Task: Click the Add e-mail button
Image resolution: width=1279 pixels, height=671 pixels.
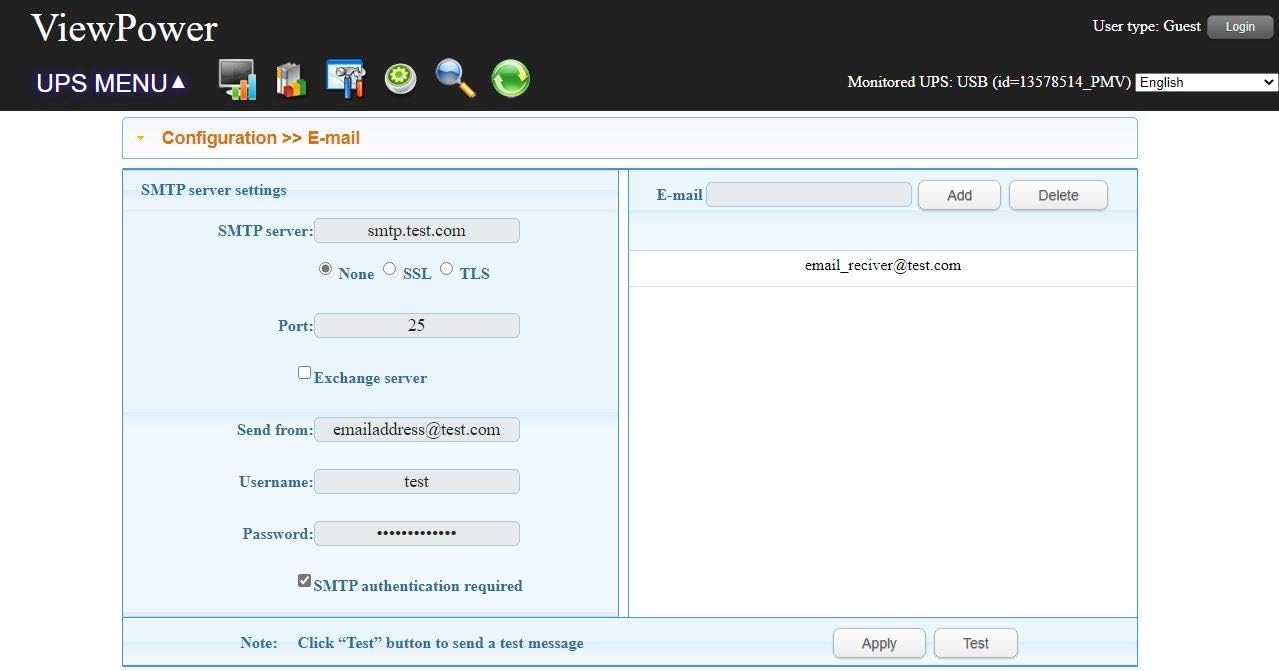Action: (959, 195)
